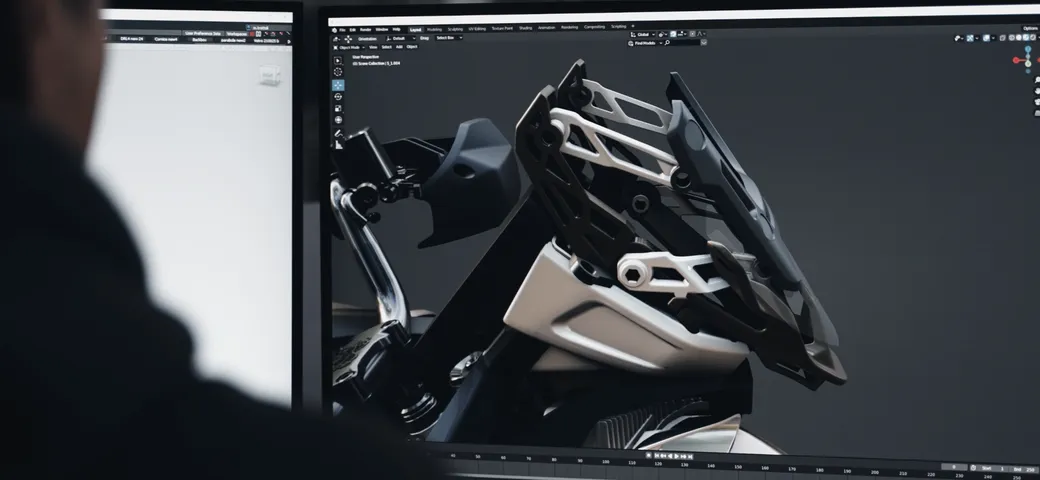The image size is (1040, 480).
Task: Open the Global transform orientation dropdown
Action: [643, 34]
